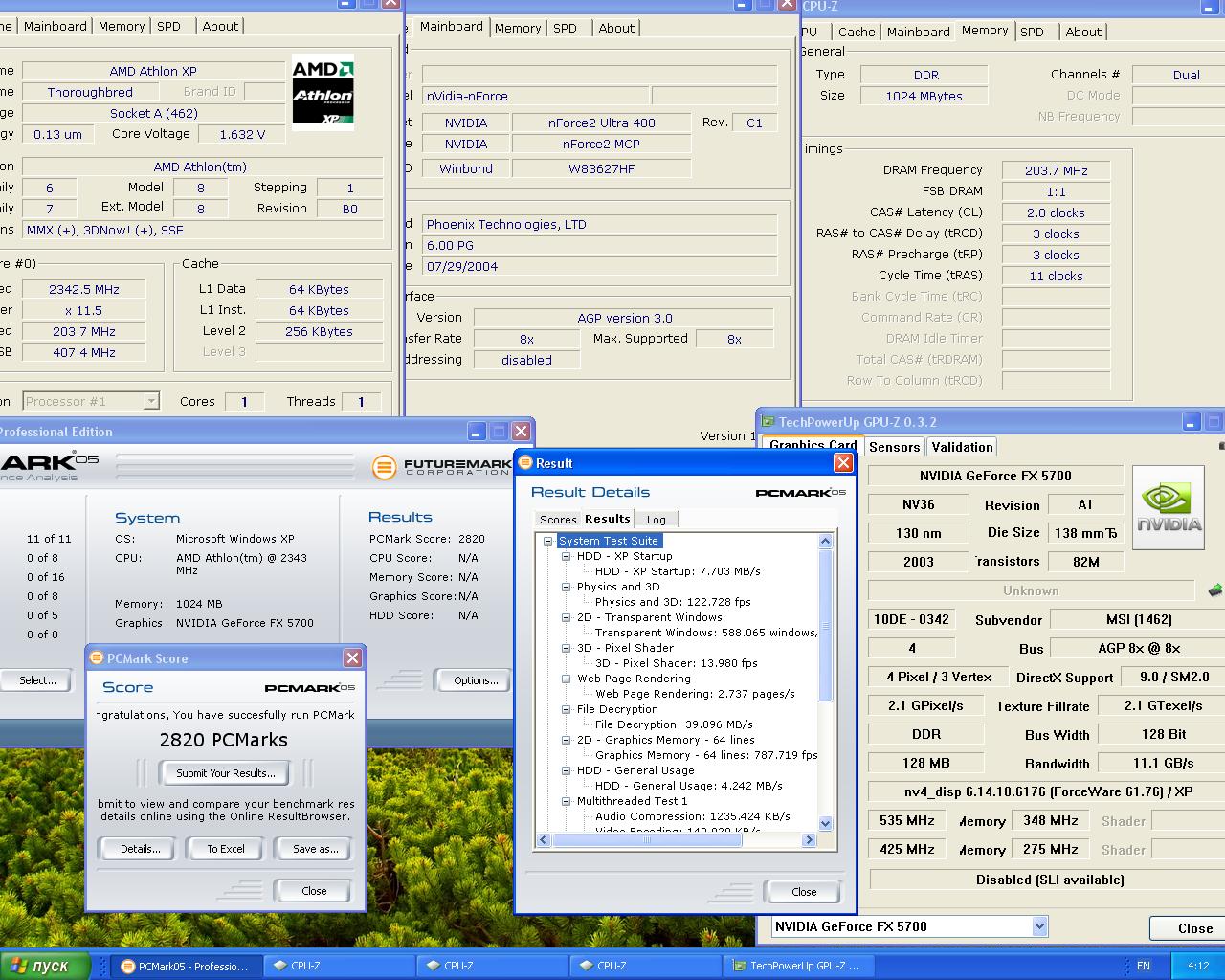This screenshot has width=1225, height=980.
Task: Click Close in the PCMark Score dialog
Action: pyautogui.click(x=314, y=890)
